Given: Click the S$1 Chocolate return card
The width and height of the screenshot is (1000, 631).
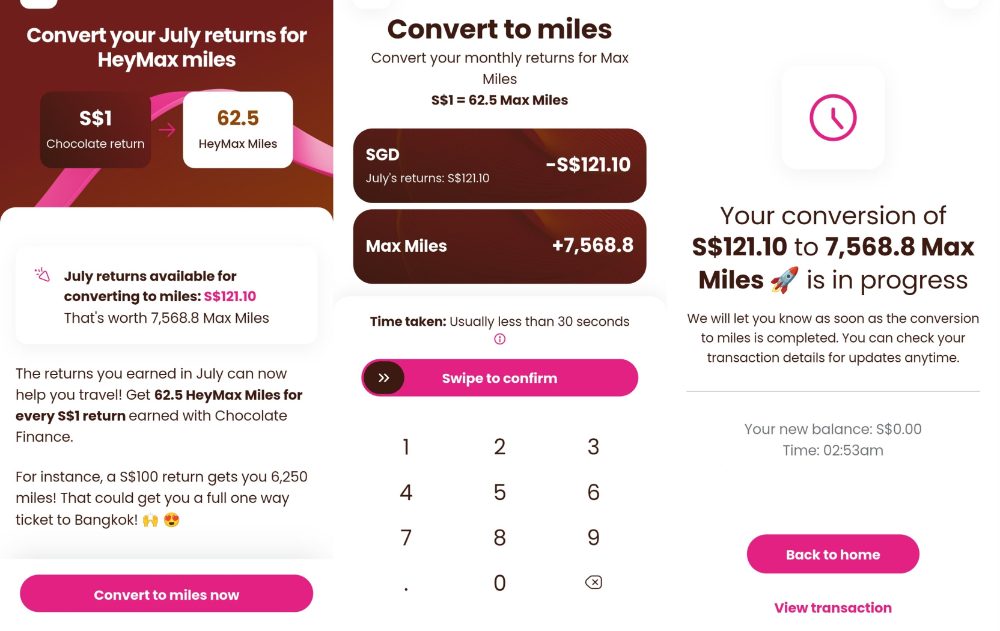Looking at the screenshot, I should click(x=95, y=130).
